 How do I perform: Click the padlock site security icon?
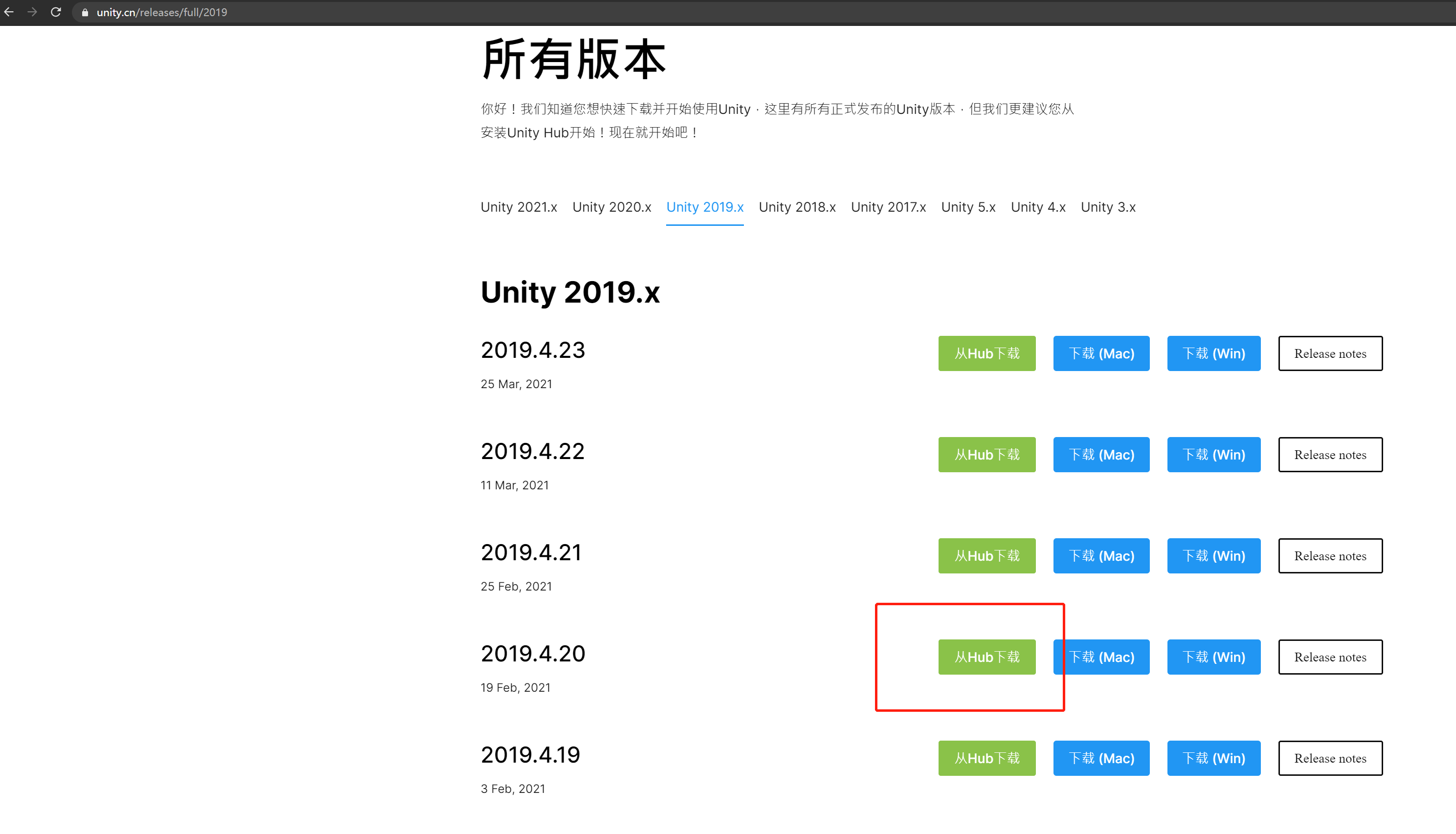coord(85,13)
